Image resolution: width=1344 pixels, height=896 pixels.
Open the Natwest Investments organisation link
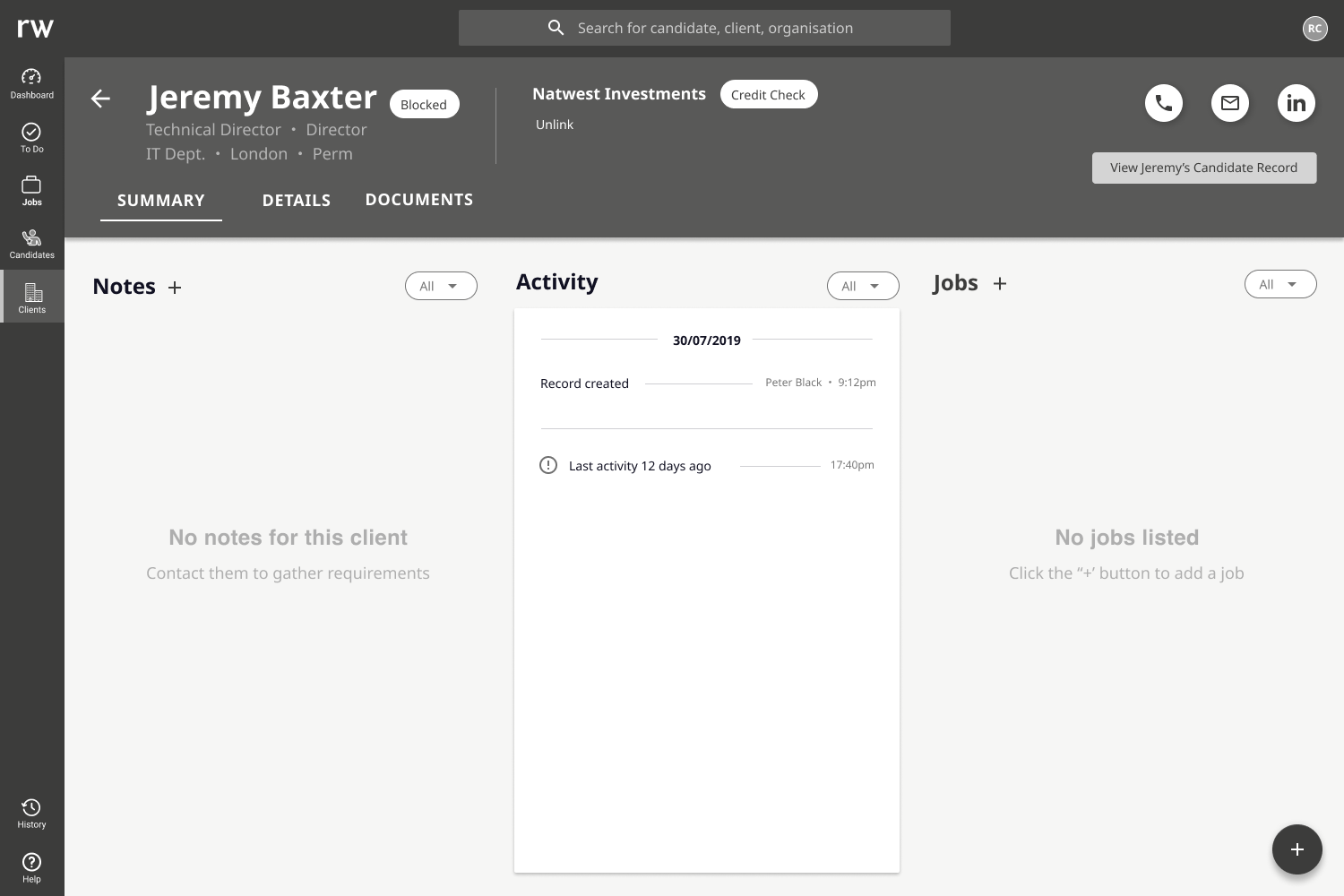(619, 94)
